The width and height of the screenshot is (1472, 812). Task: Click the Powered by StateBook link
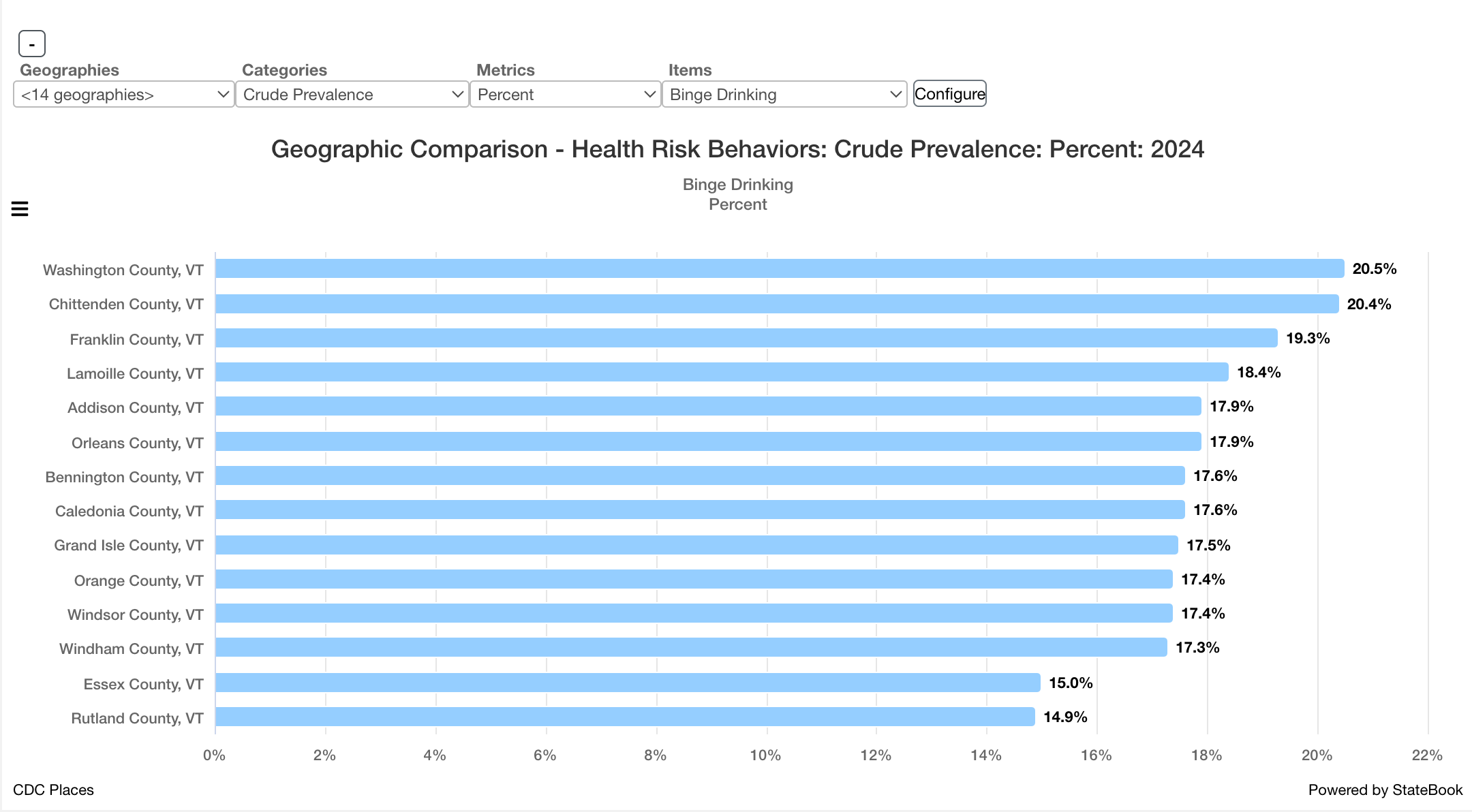pyautogui.click(x=1385, y=790)
